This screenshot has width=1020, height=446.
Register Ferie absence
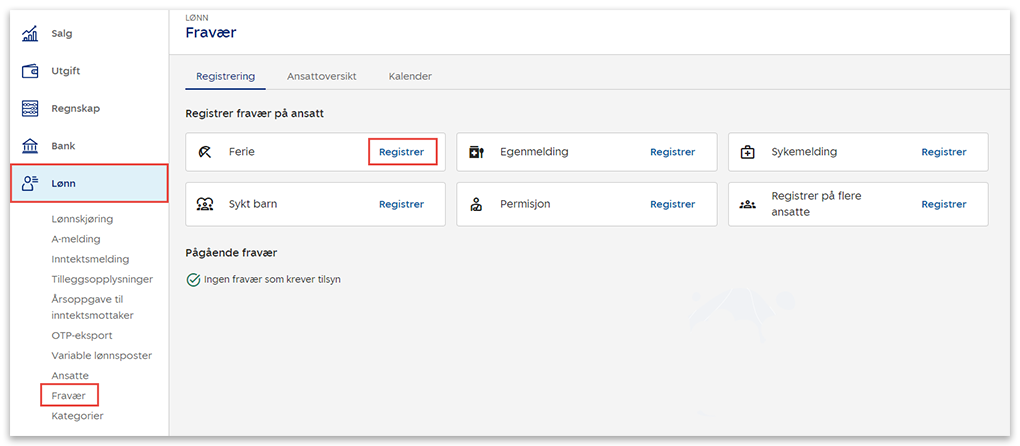tap(401, 152)
